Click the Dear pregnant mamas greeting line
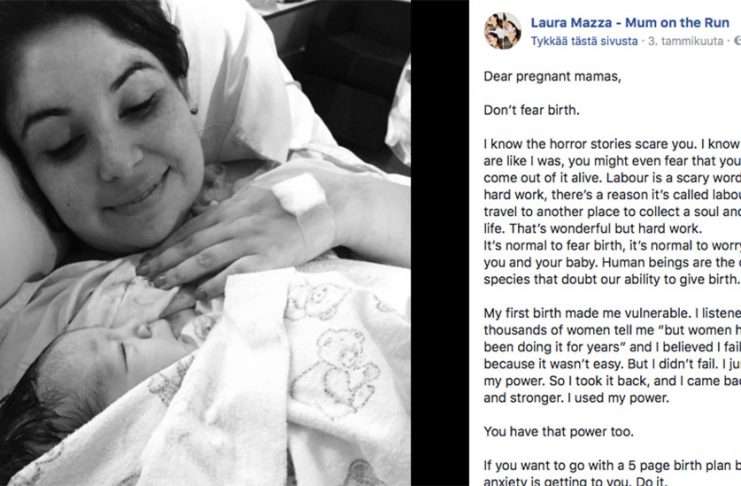 coord(552,77)
